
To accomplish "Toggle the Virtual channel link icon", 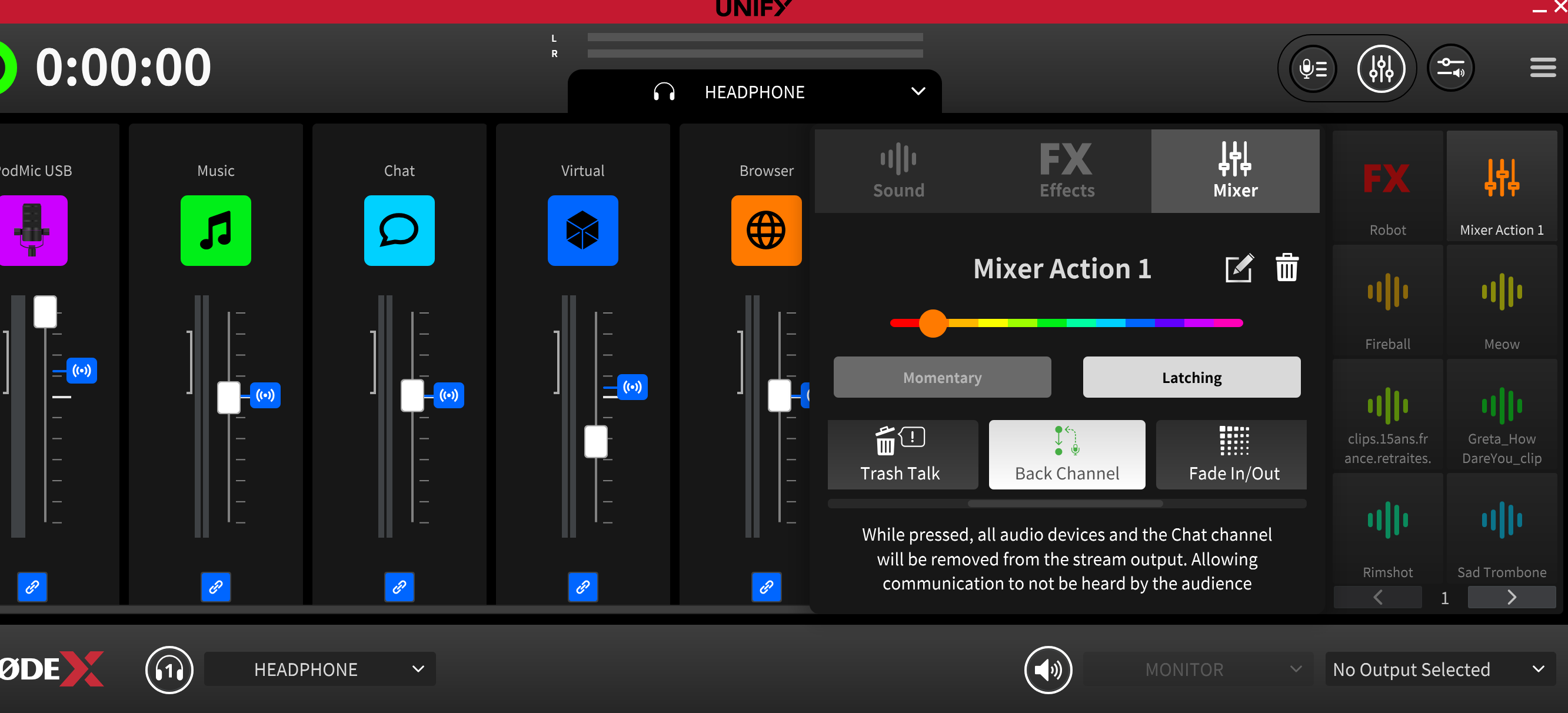I will tap(582, 587).
